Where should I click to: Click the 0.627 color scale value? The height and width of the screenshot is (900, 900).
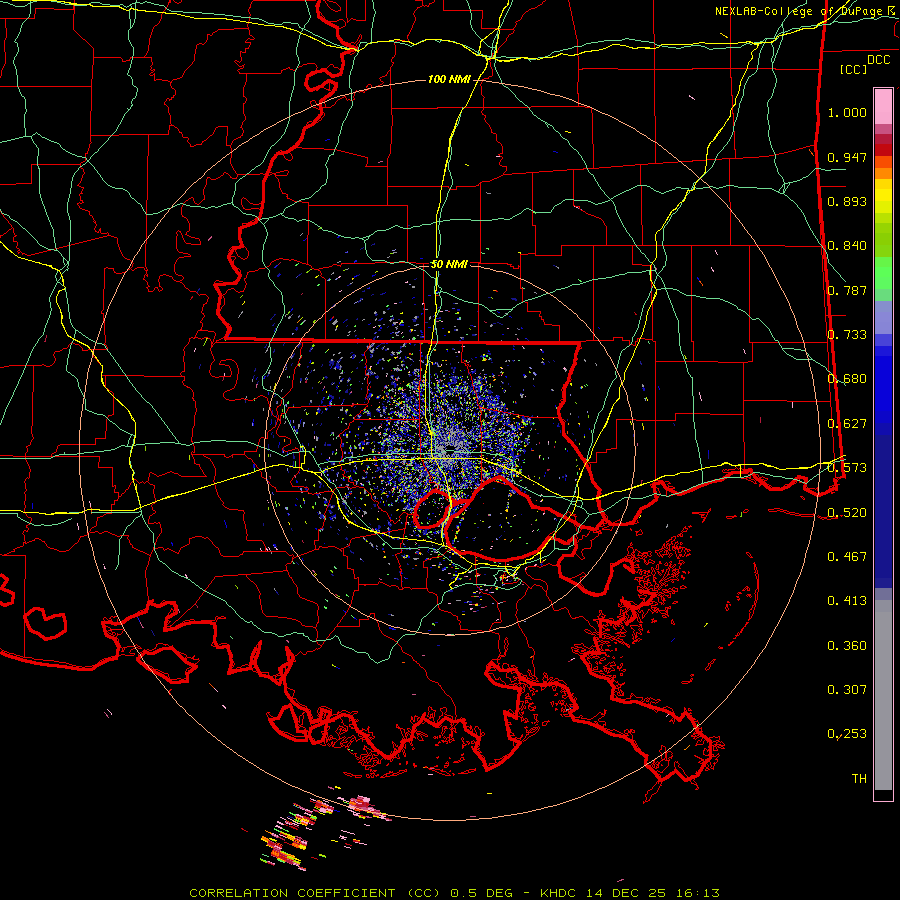(x=847, y=424)
